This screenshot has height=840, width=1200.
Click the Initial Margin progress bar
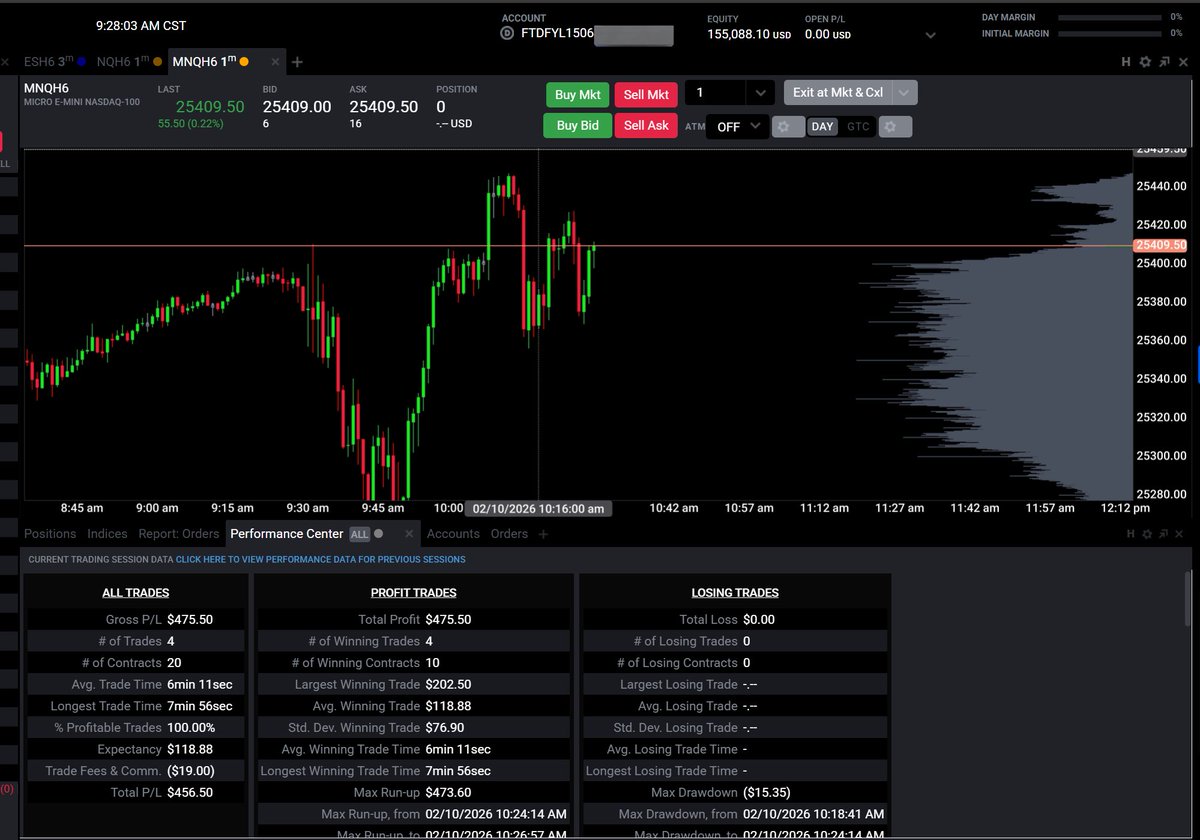(x=1110, y=34)
